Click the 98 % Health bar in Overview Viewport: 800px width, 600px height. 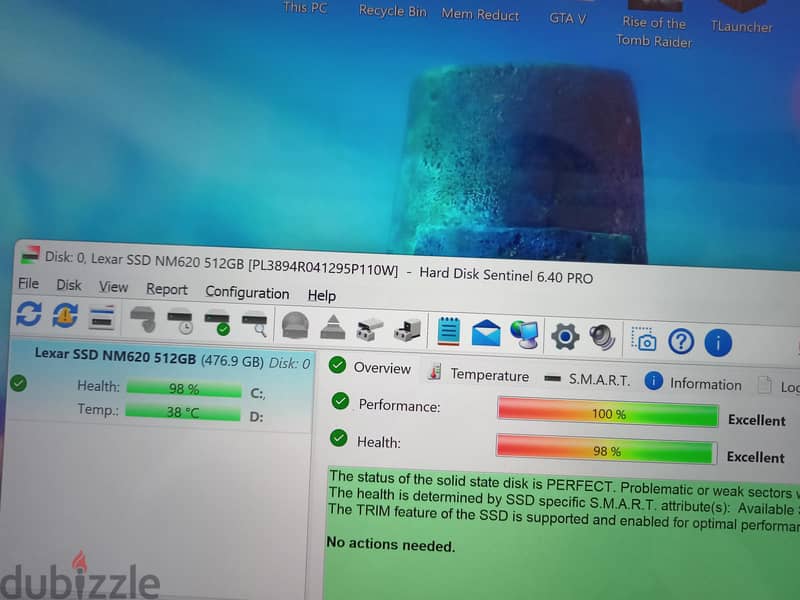click(606, 450)
